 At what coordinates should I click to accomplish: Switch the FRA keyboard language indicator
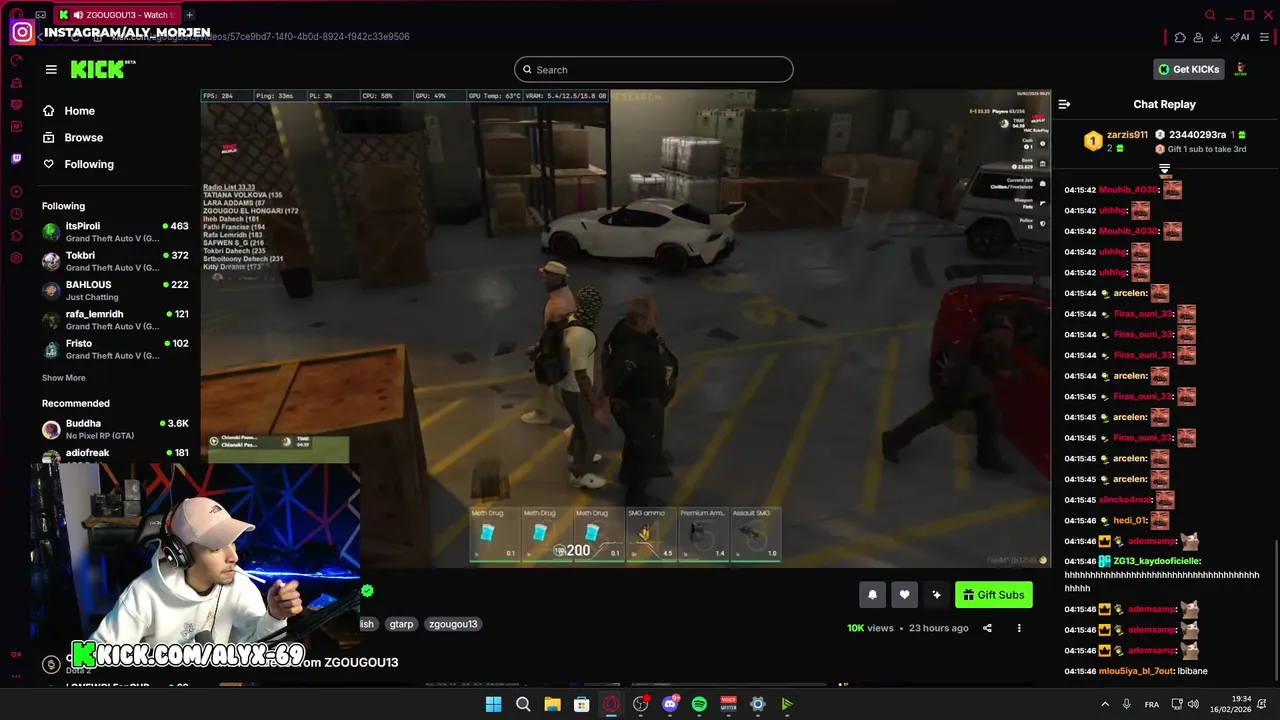coord(1152,704)
